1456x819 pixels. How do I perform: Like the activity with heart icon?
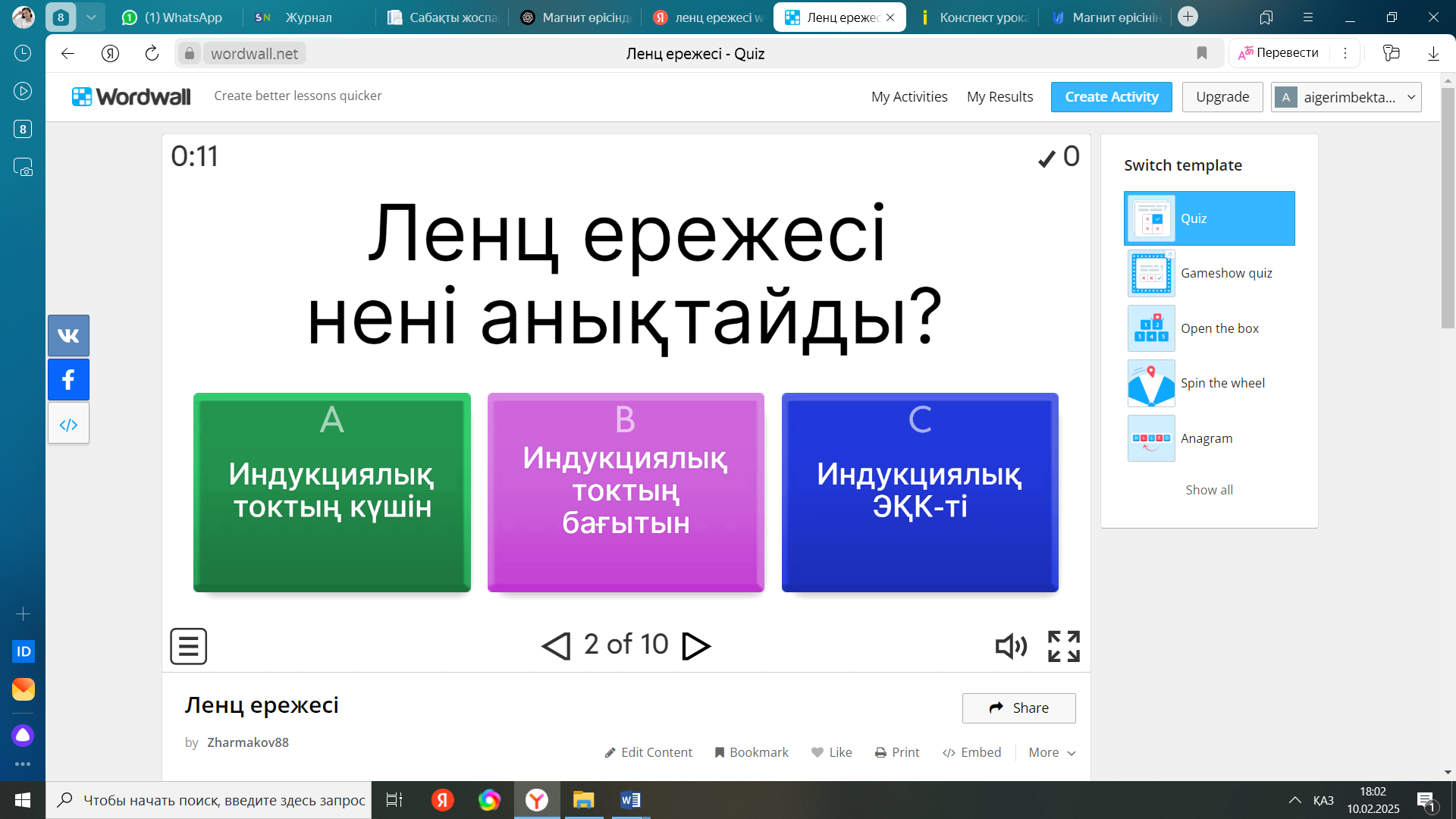[831, 752]
